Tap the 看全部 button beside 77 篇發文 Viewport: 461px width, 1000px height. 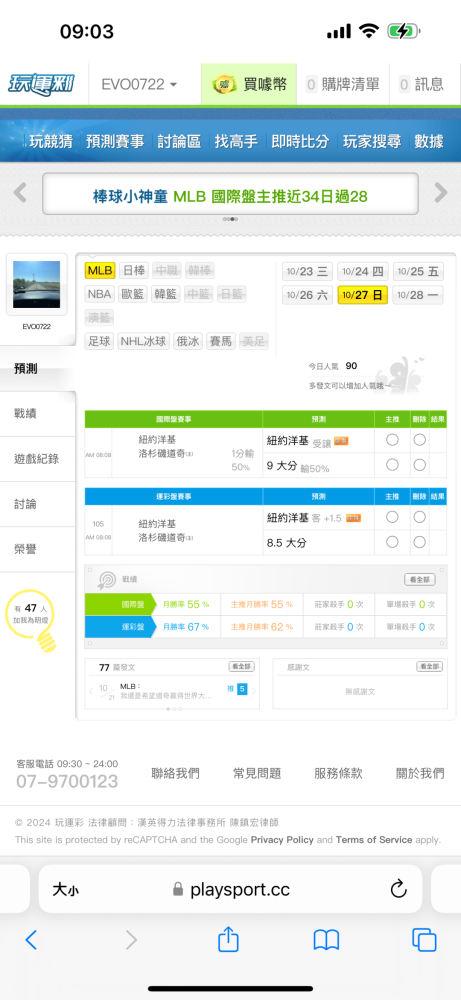242,667
